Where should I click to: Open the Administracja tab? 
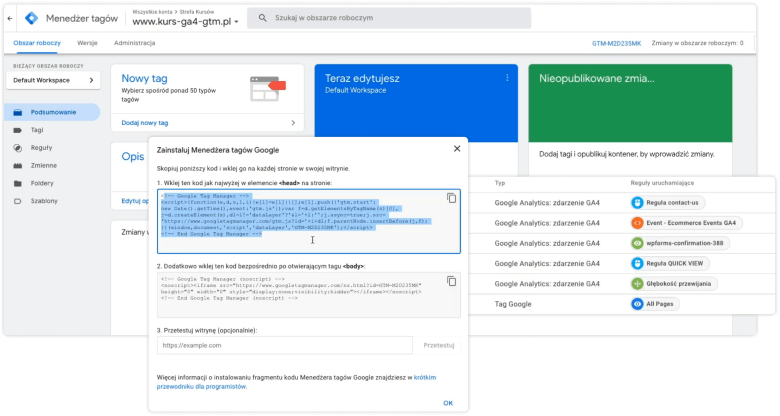pos(134,43)
